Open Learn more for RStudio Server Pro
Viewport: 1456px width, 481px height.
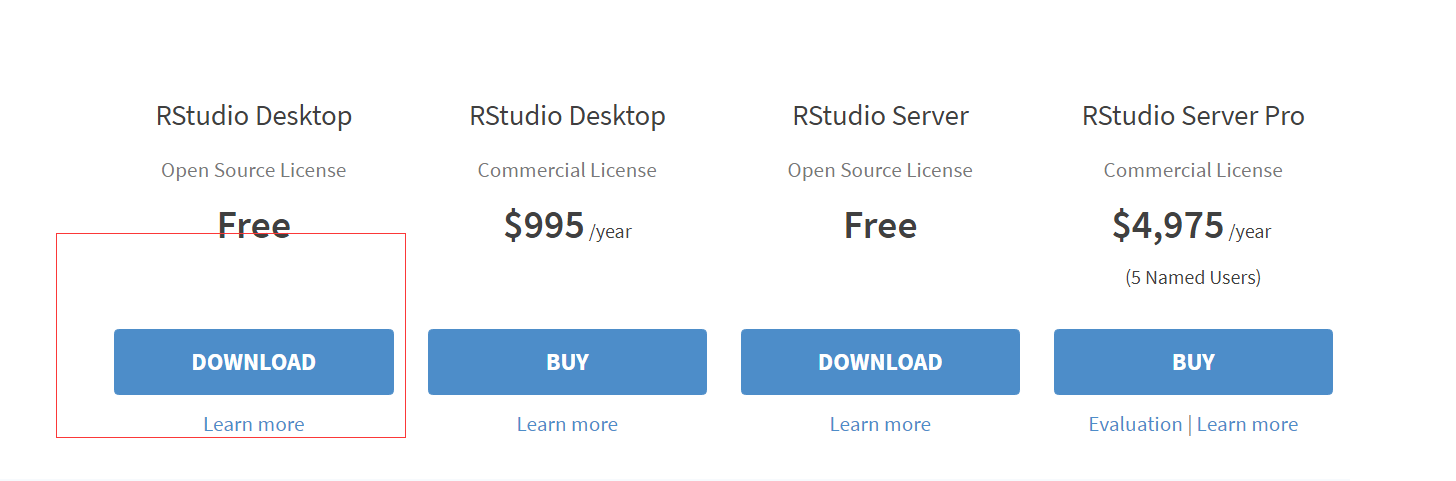click(x=1247, y=424)
